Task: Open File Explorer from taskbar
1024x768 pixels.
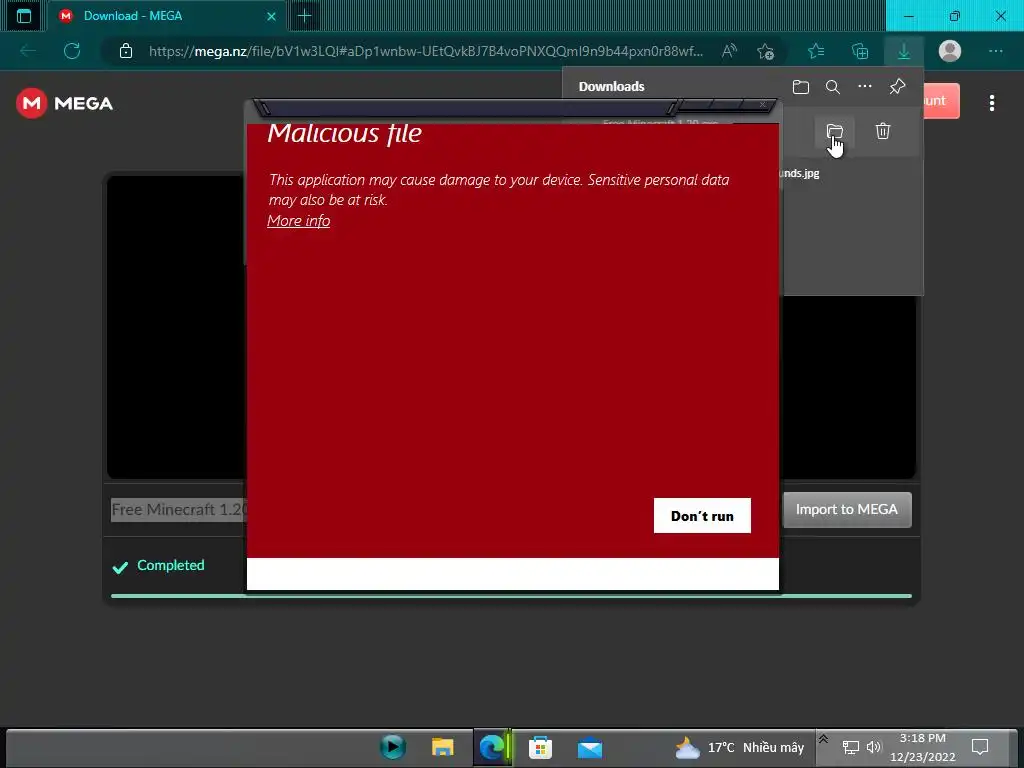Action: pyautogui.click(x=442, y=747)
